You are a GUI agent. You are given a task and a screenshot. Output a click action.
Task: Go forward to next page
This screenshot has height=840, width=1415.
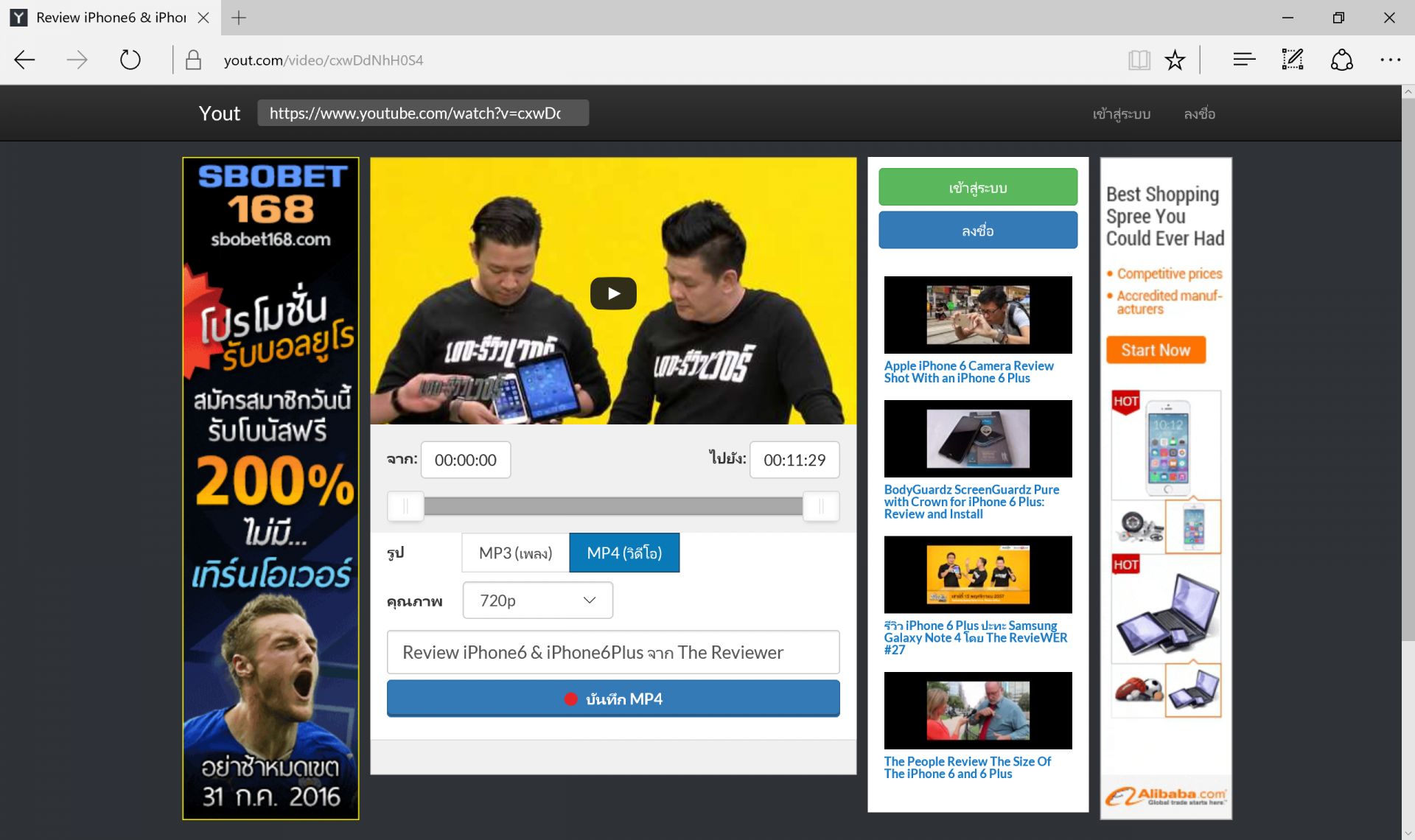(77, 60)
